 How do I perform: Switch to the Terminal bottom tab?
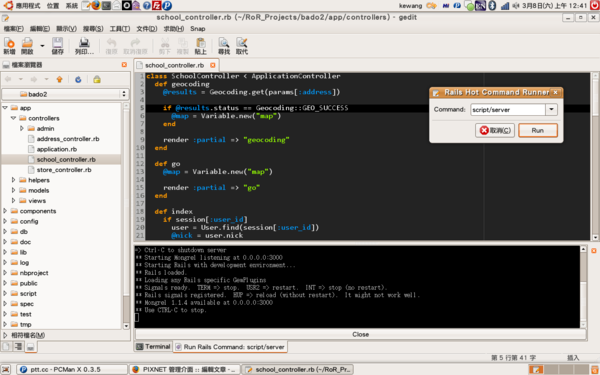click(x=153, y=347)
